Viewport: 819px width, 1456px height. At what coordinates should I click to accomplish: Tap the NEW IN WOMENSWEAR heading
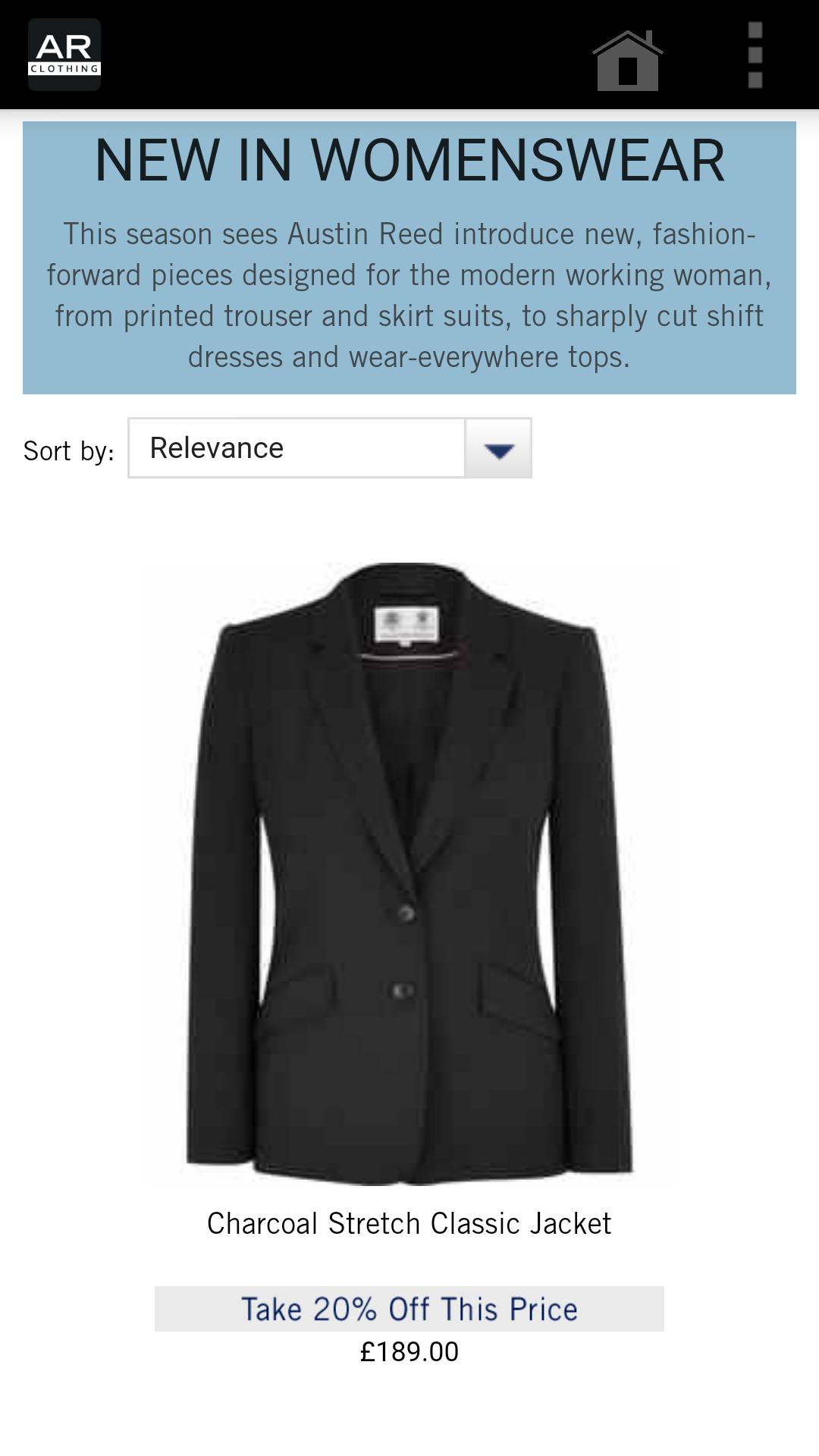pyautogui.click(x=409, y=160)
